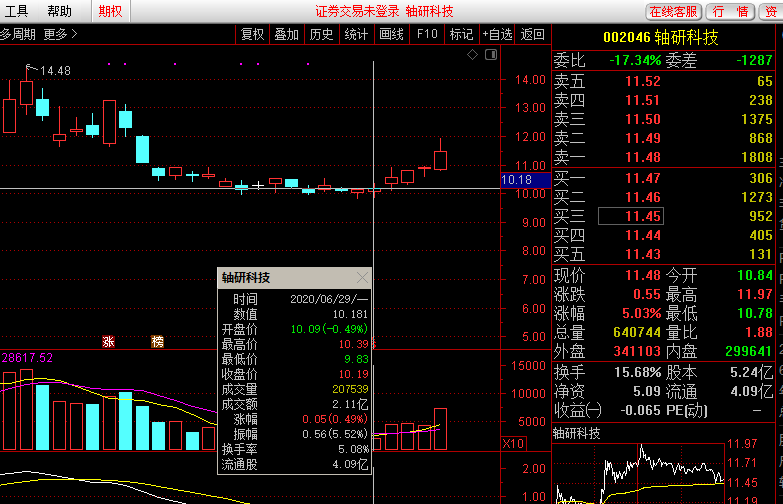Click the 榜 marker on chart
This screenshot has height=504, width=783.
click(x=157, y=342)
